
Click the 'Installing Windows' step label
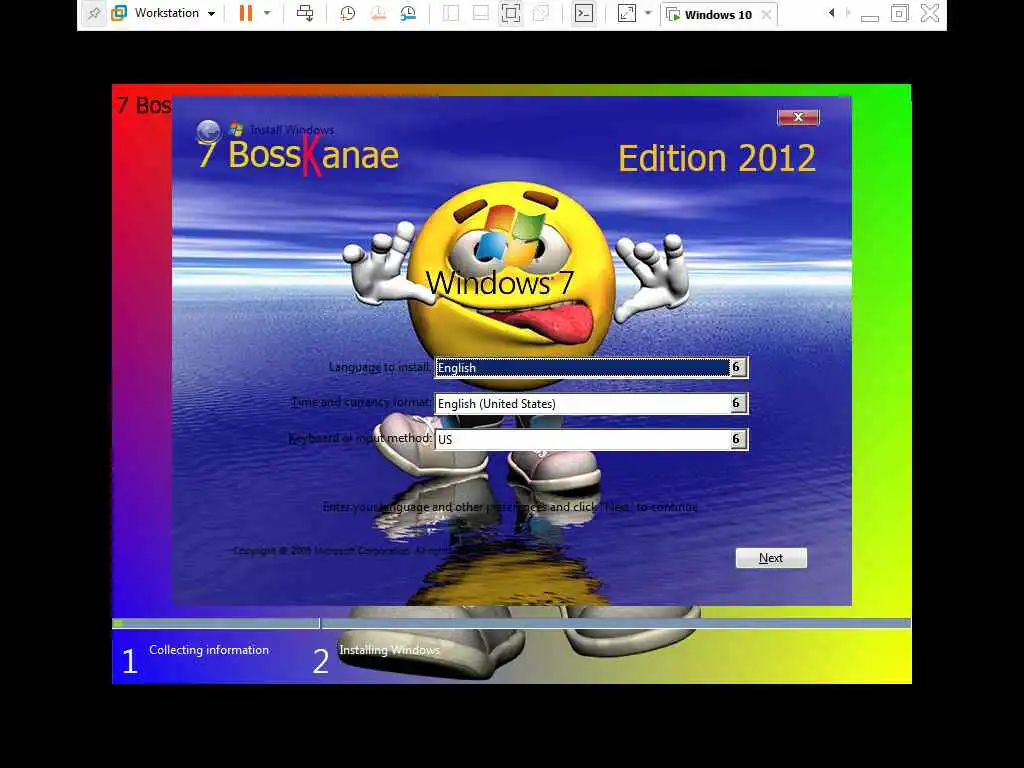point(389,650)
